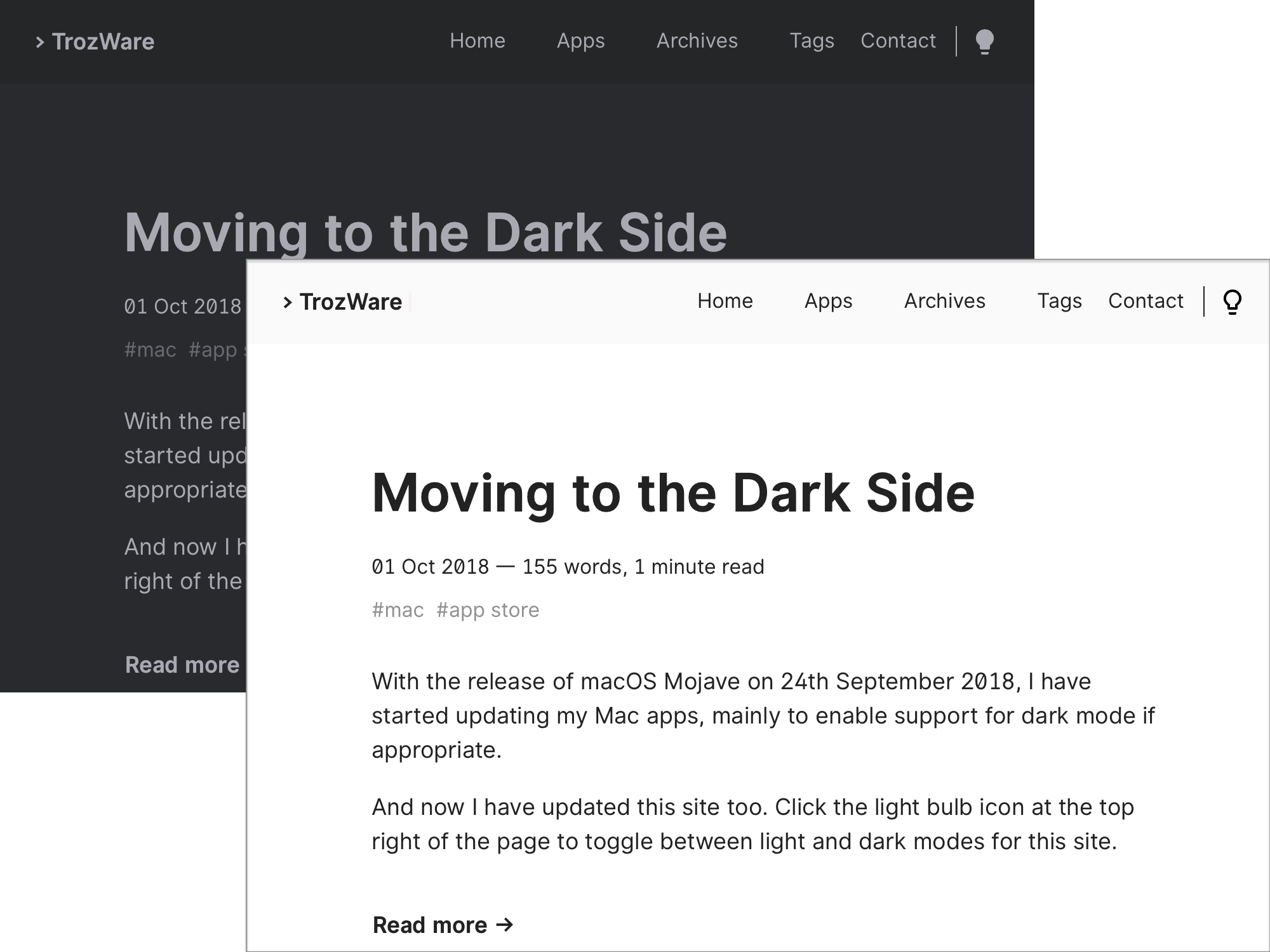Open the #app store tag link
Screen dimensions: 1270x952
click(488, 609)
